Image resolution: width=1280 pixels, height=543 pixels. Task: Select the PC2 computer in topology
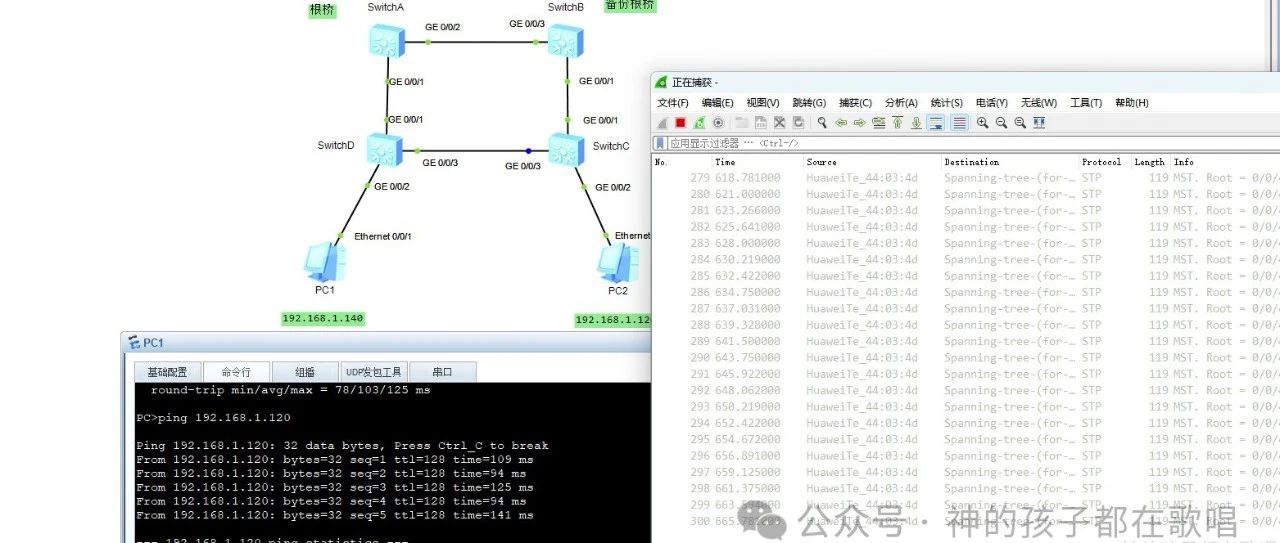point(618,262)
